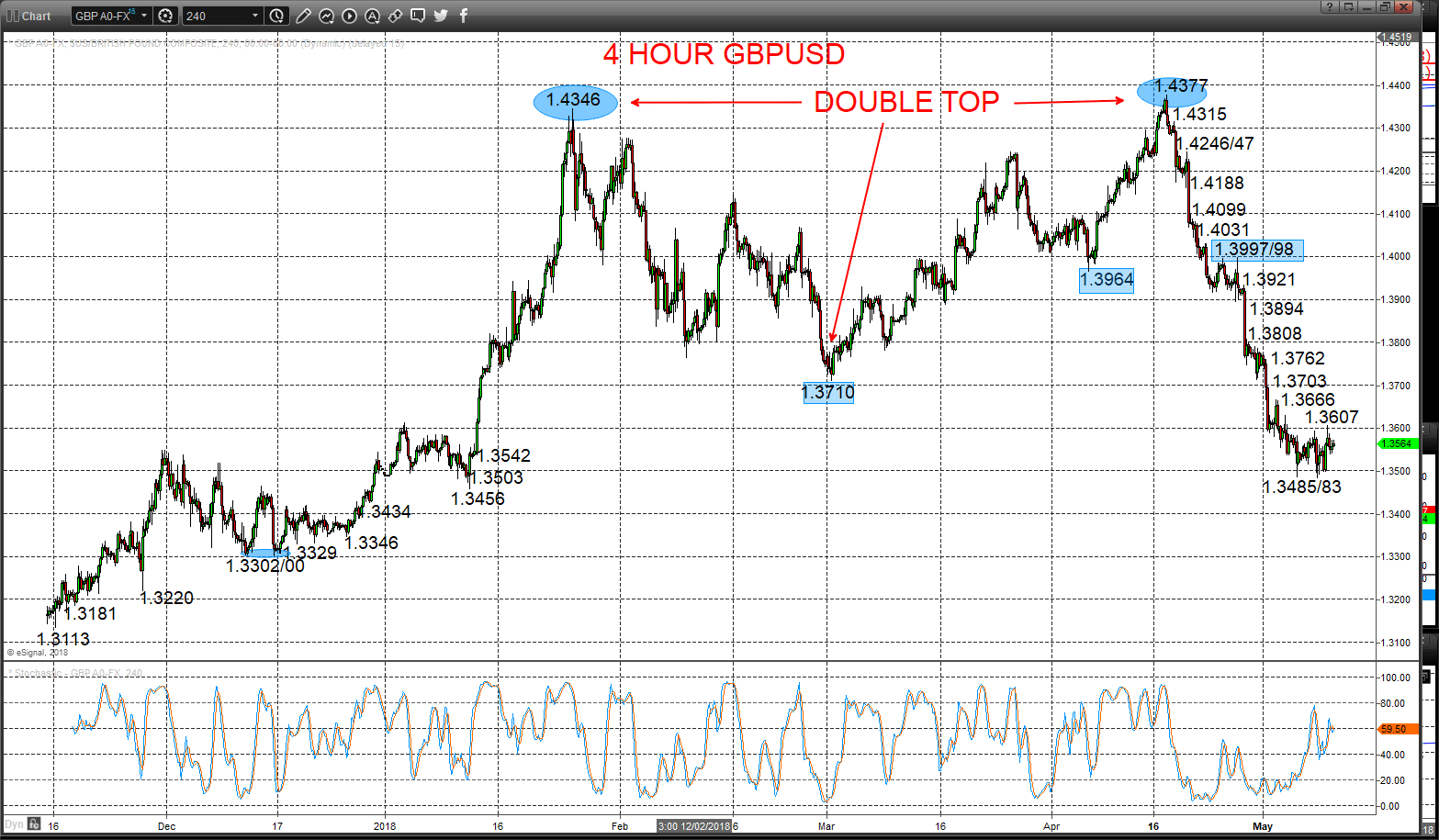Click the 1.4246/47 level label
1439x840 pixels.
[x=1215, y=144]
